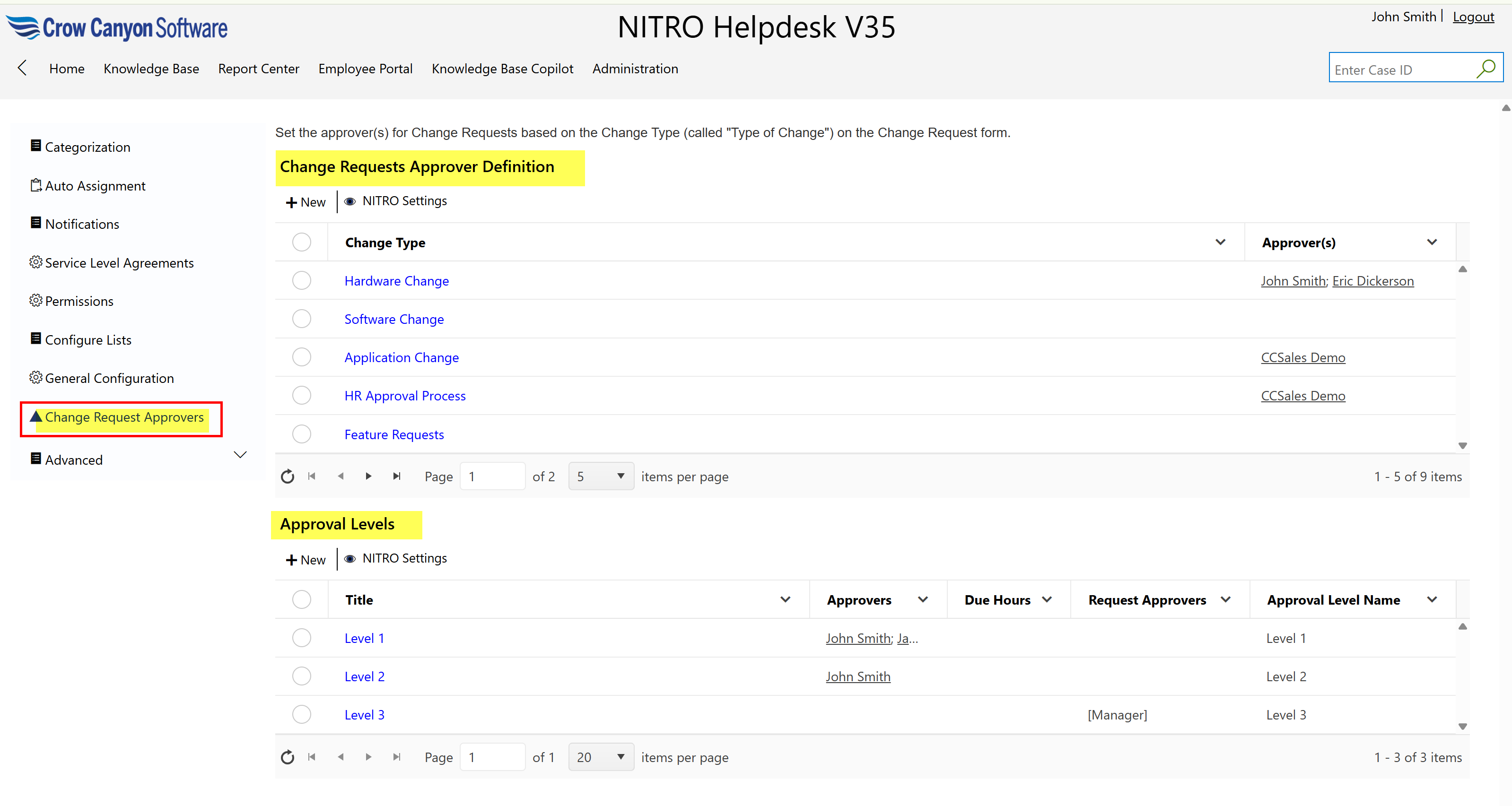Screen dimensions: 1512x806
Task: Select the Level 2 row radio button
Action: (x=302, y=676)
